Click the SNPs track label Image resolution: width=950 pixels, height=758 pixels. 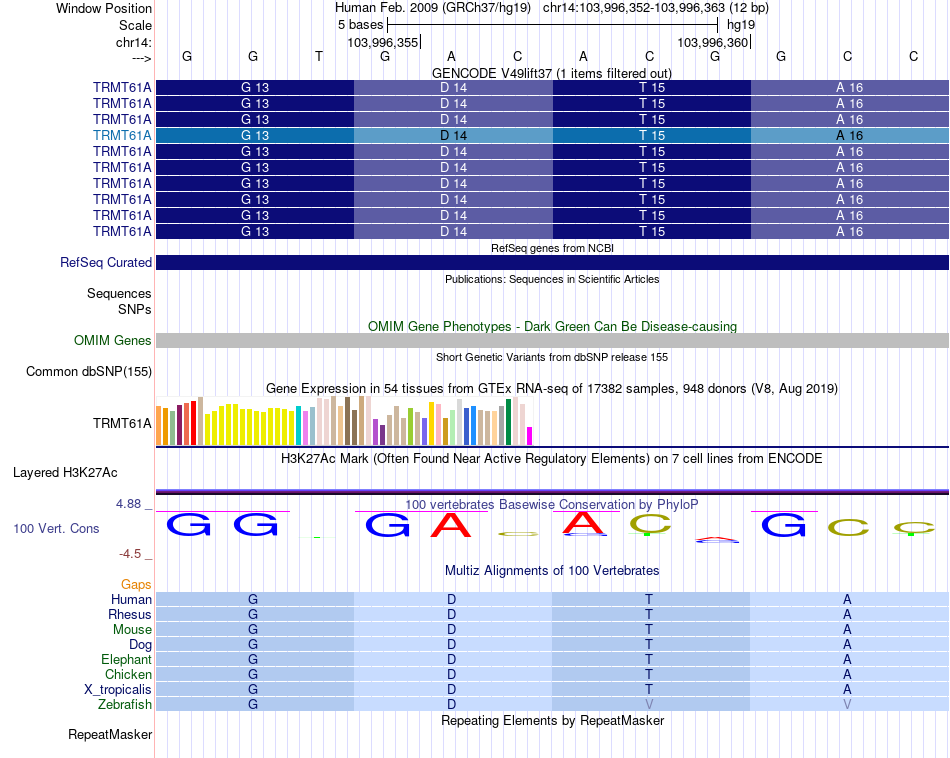pyautogui.click(x=135, y=309)
